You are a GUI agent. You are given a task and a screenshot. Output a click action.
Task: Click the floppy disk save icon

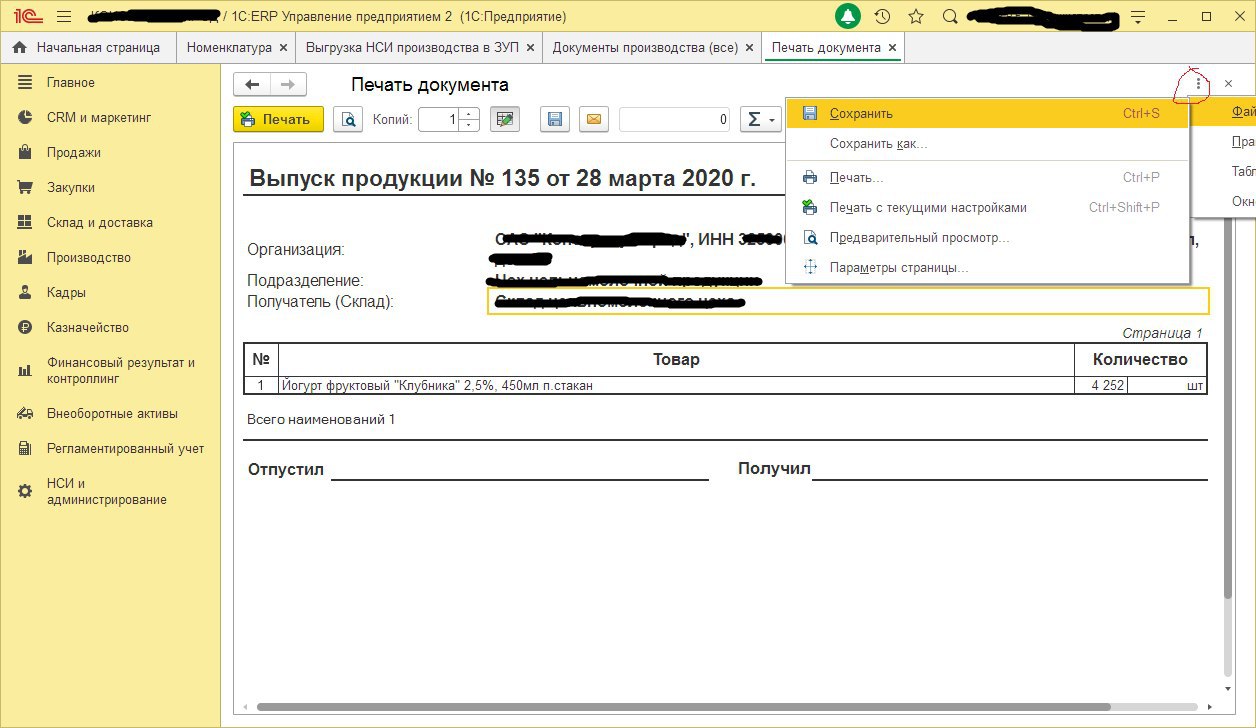pos(555,120)
